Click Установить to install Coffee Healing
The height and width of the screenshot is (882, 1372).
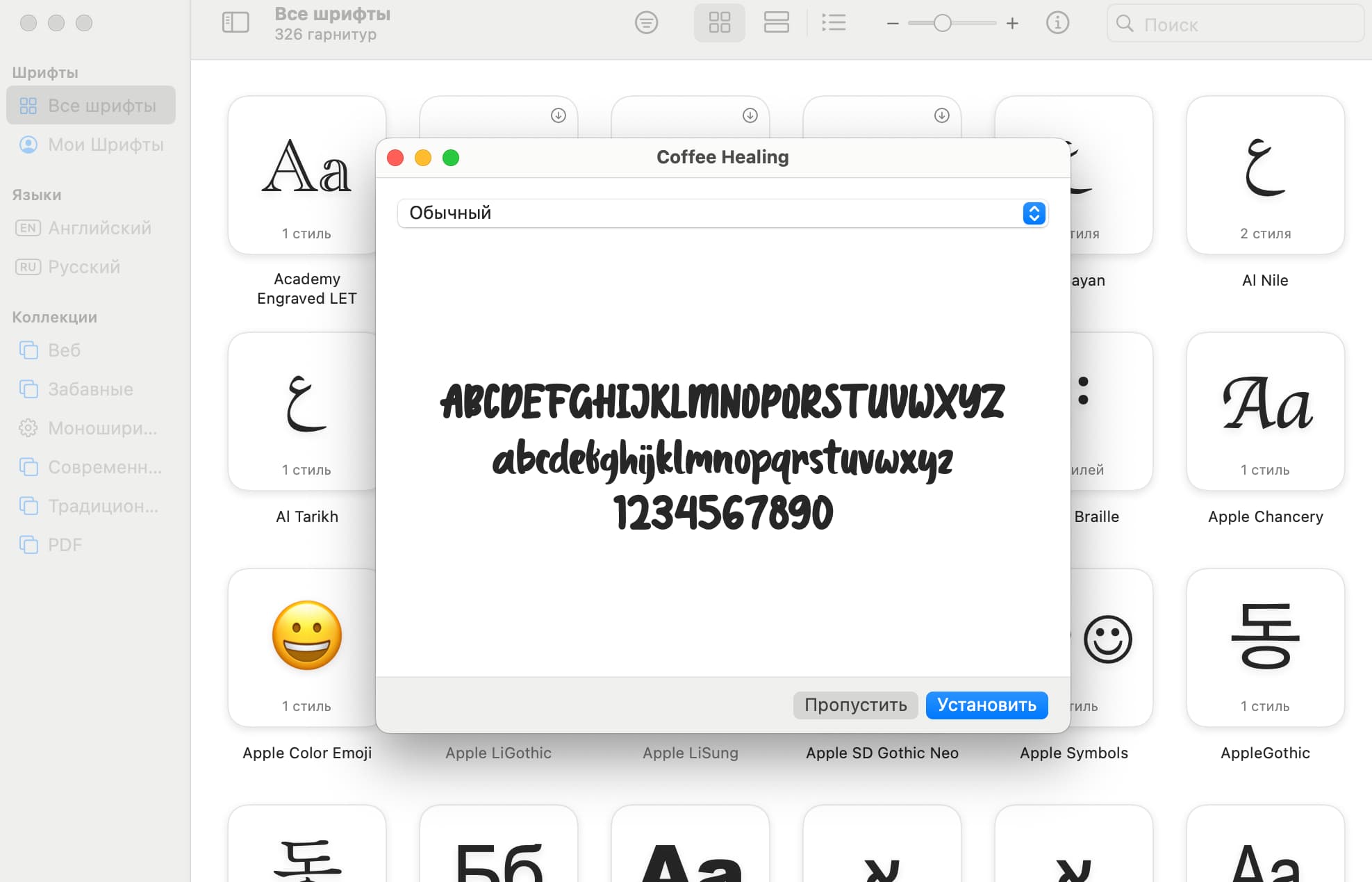tap(986, 705)
